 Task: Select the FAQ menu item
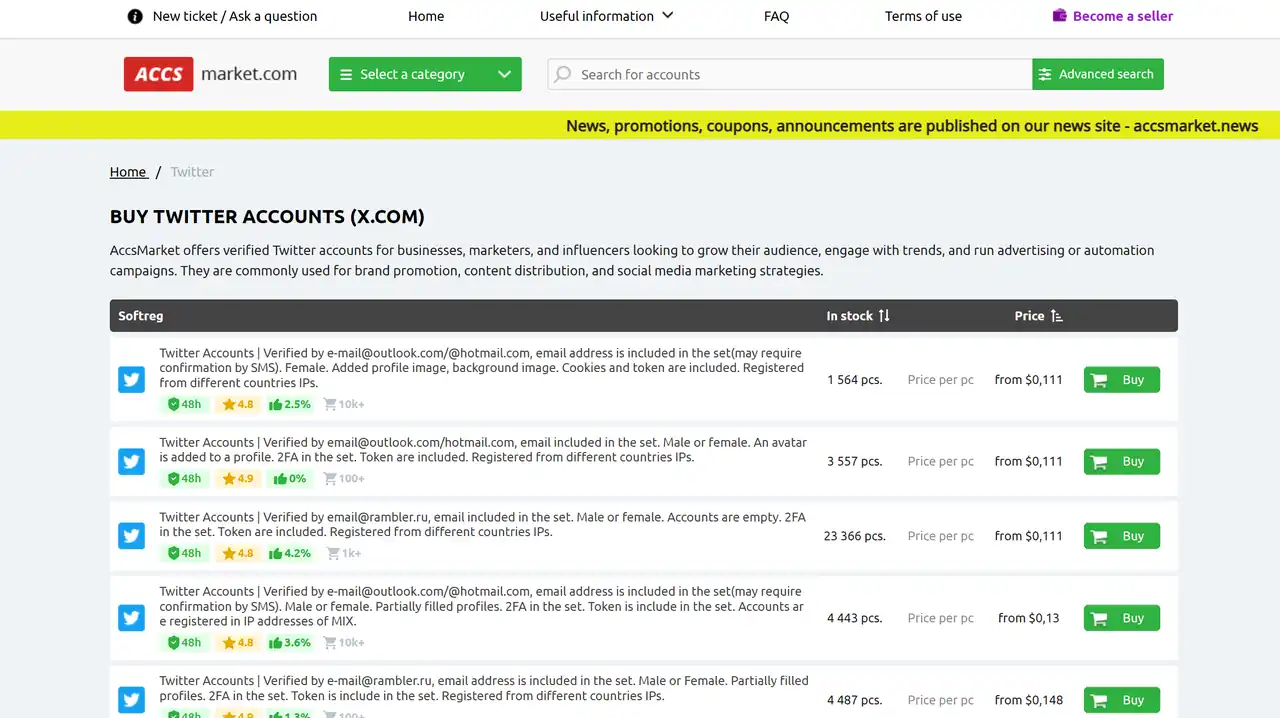point(776,16)
